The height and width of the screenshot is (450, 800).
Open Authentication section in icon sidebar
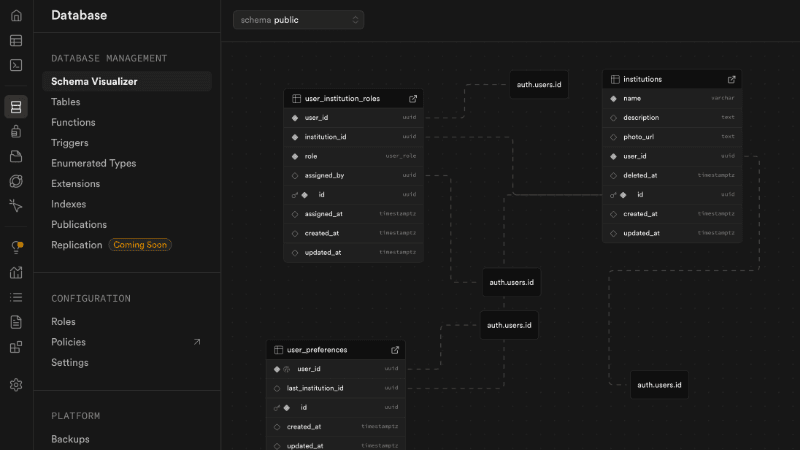coord(16,131)
